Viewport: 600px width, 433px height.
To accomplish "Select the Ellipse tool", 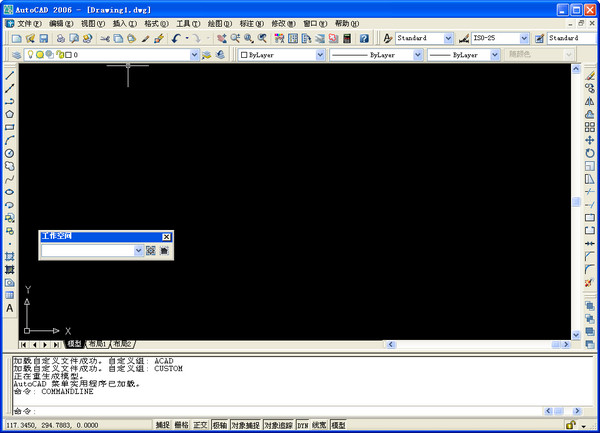I will coord(10,192).
